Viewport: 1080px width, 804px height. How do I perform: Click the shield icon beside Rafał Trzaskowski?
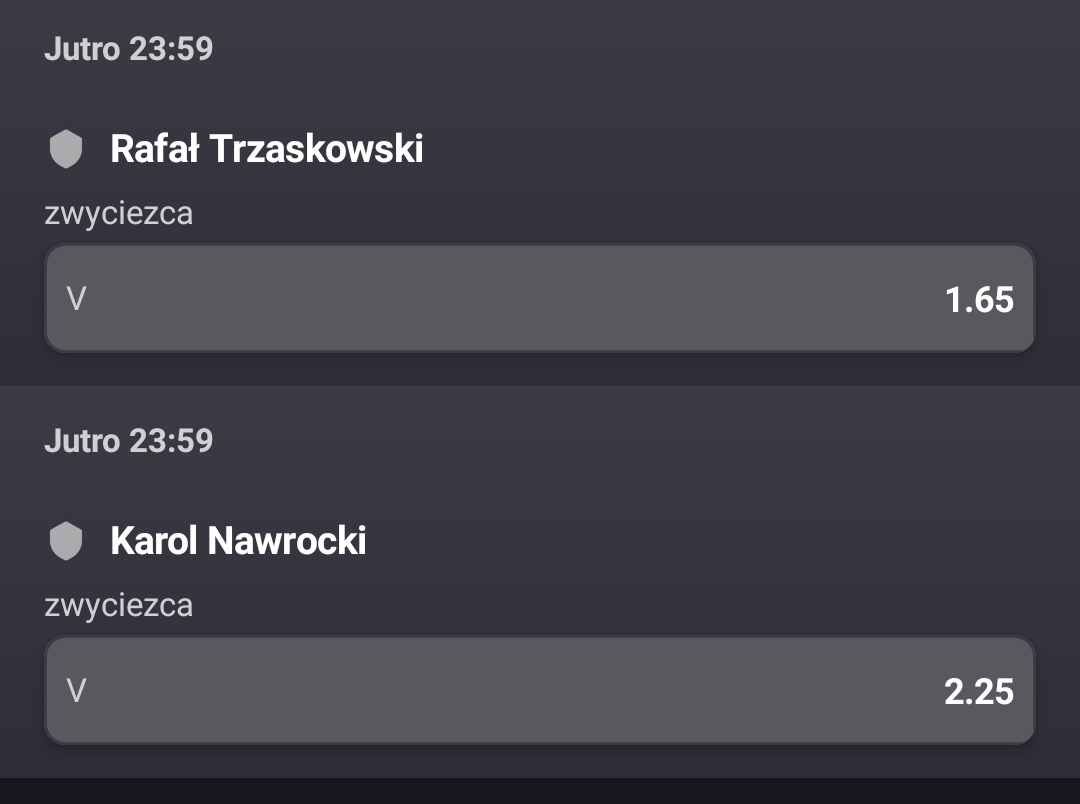click(x=66, y=150)
